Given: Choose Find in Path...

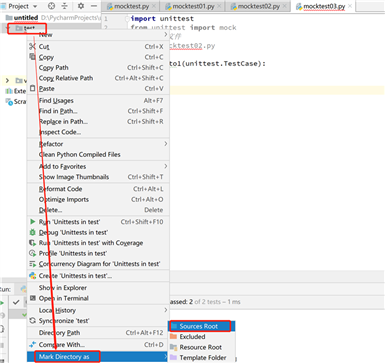Looking at the screenshot, I should click(x=98, y=111).
